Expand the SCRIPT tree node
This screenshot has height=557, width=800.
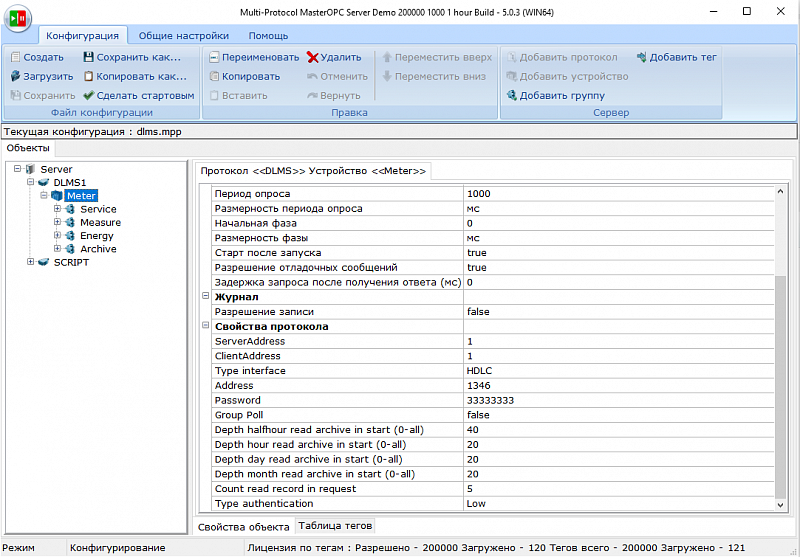[31, 262]
